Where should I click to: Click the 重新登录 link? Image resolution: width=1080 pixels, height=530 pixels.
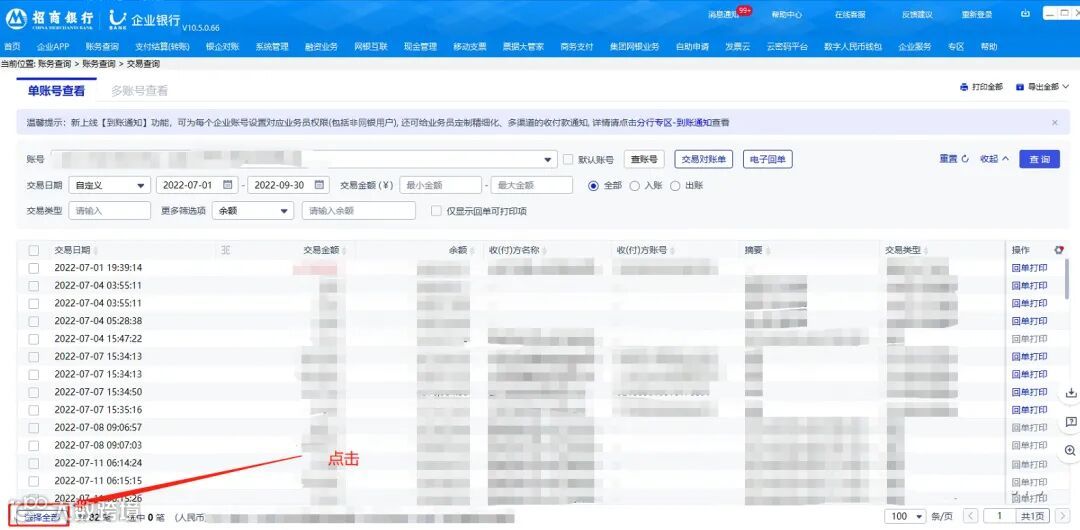pyautogui.click(x=977, y=14)
